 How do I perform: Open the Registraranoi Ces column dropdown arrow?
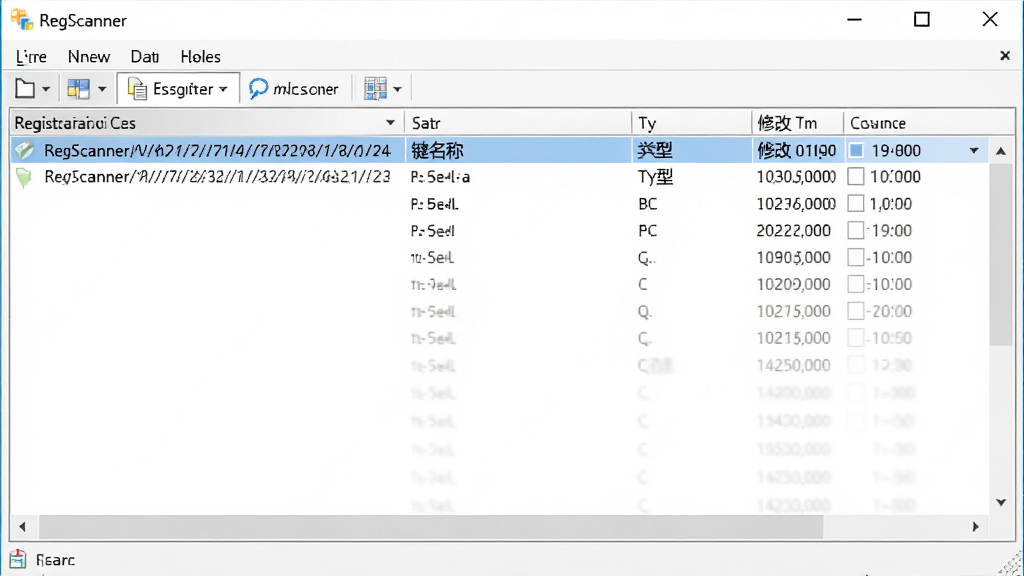[390, 123]
